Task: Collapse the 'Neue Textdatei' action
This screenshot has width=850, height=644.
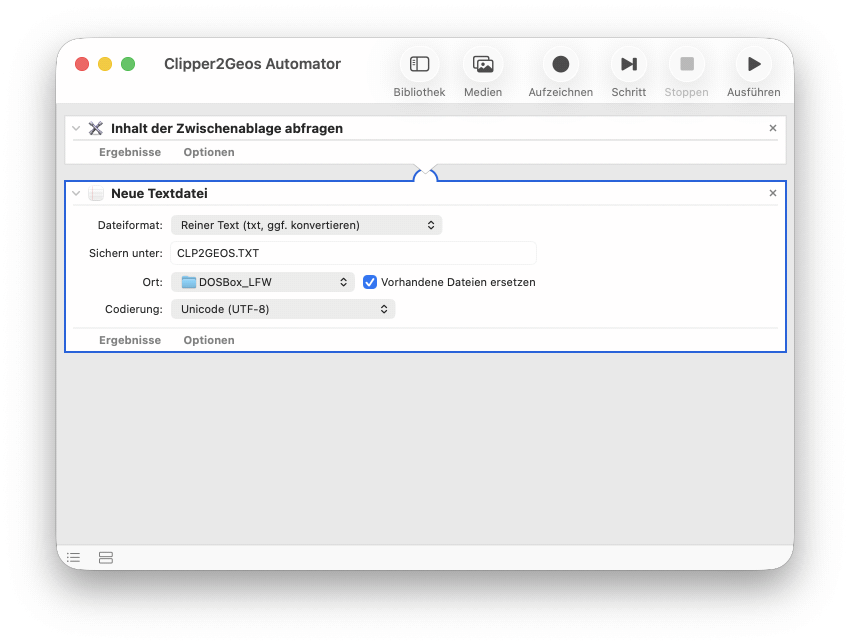Action: [76, 193]
